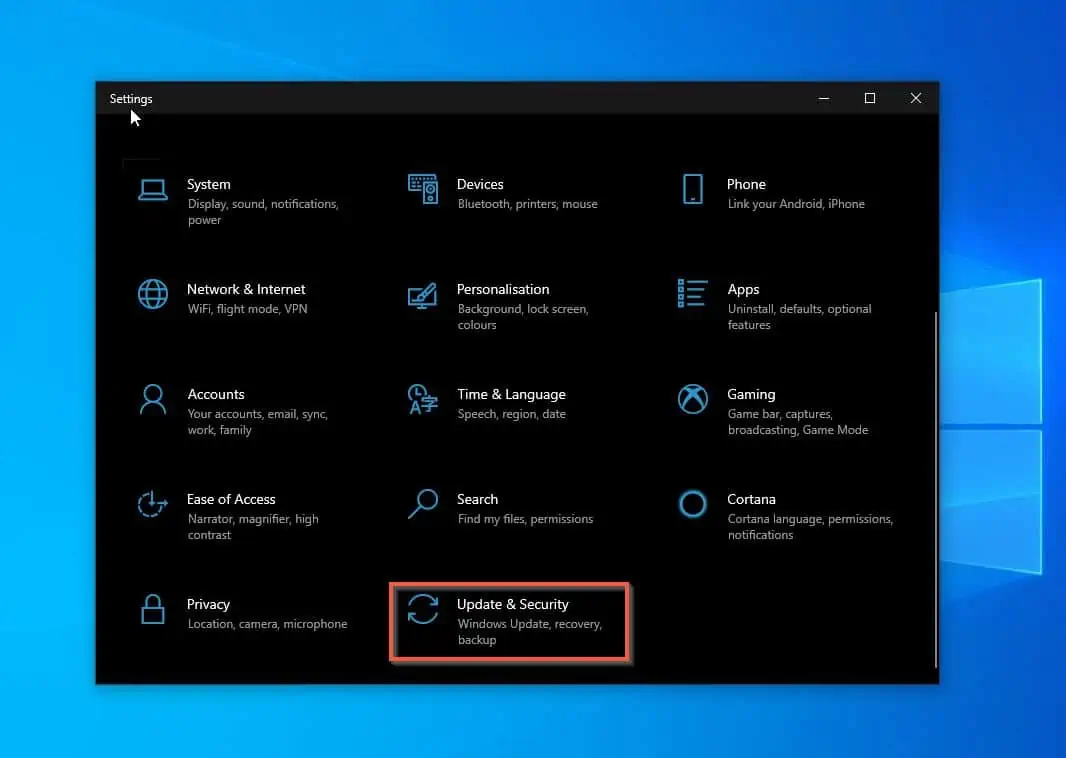
Task: Select the Search category title
Action: click(x=477, y=499)
